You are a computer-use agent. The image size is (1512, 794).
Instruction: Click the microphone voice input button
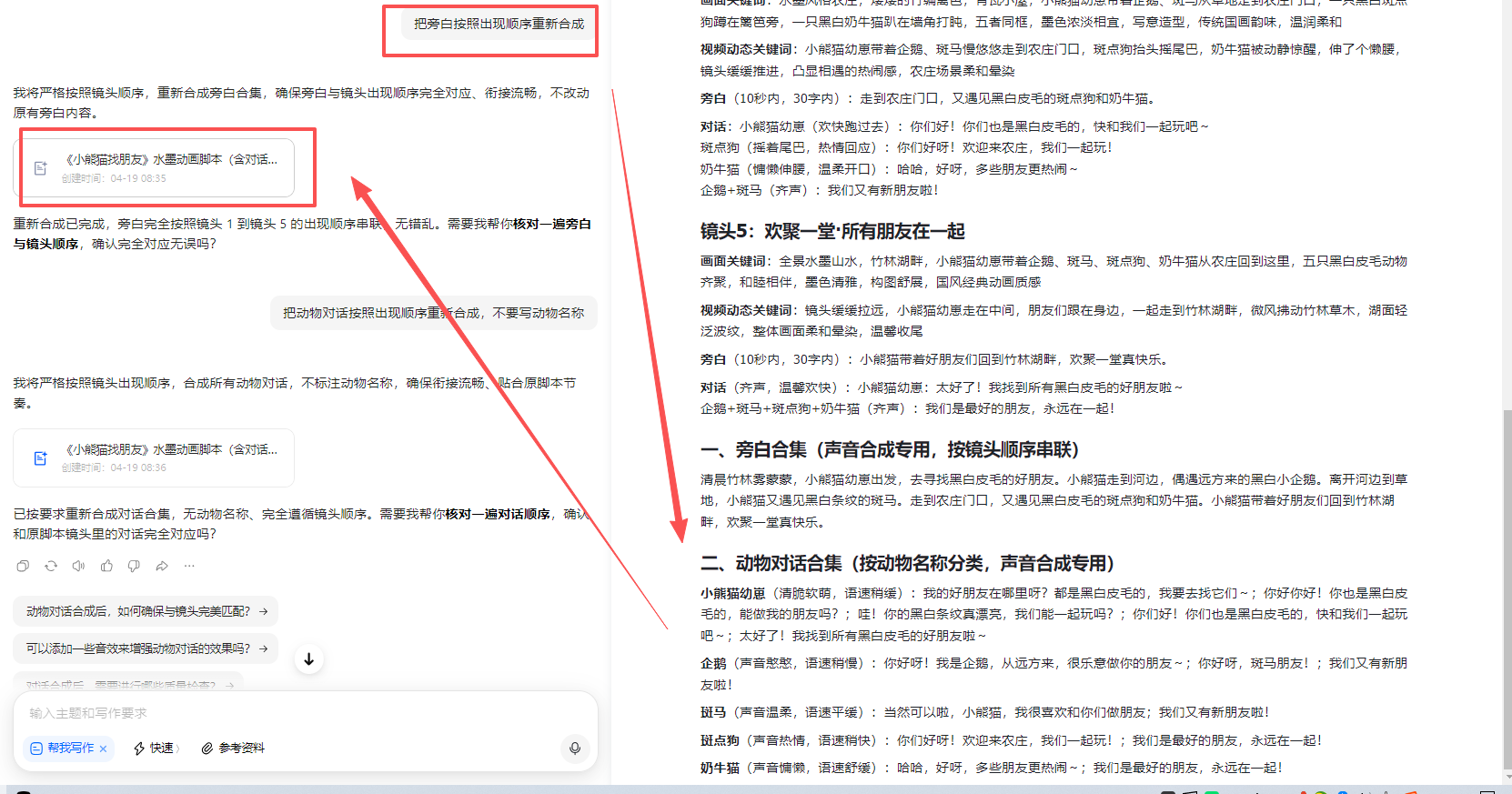pos(575,749)
